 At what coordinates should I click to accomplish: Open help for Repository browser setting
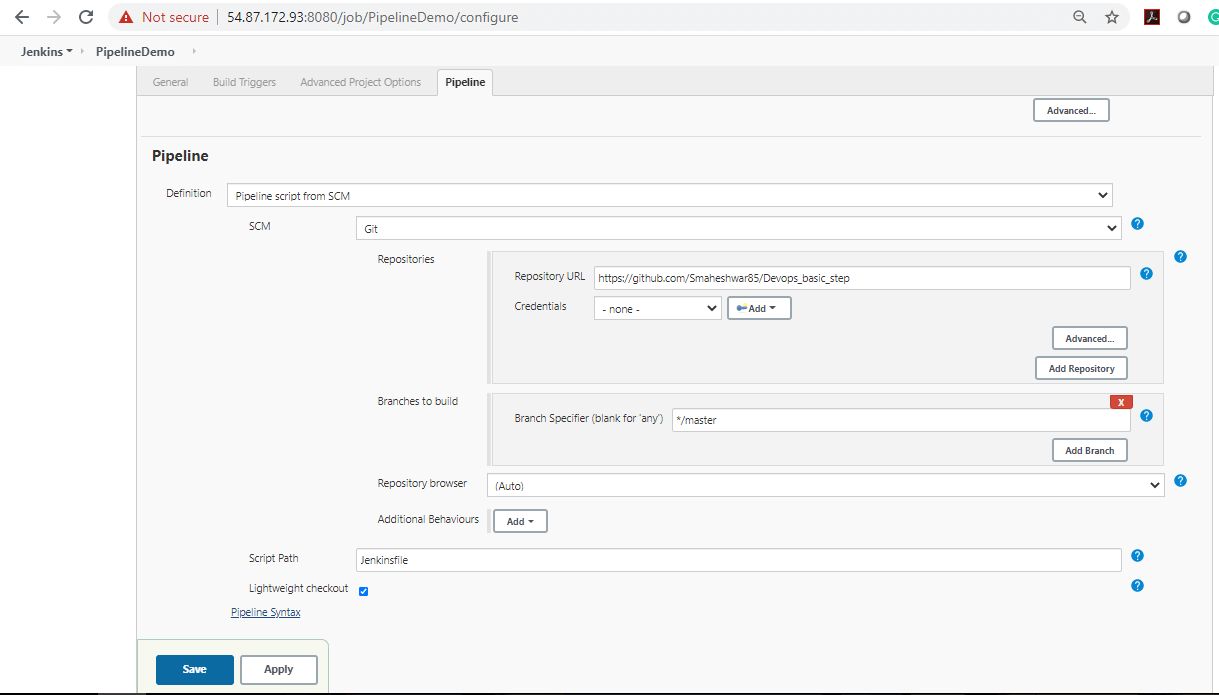click(x=1180, y=481)
